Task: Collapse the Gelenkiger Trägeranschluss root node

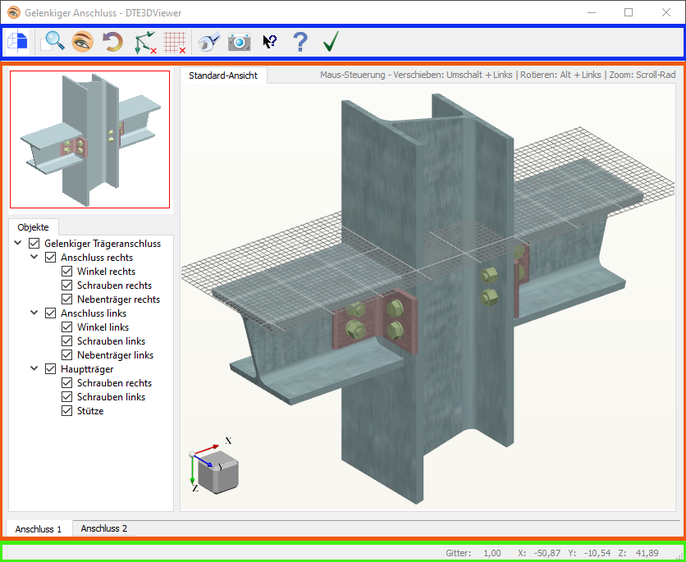Action: pos(19,243)
